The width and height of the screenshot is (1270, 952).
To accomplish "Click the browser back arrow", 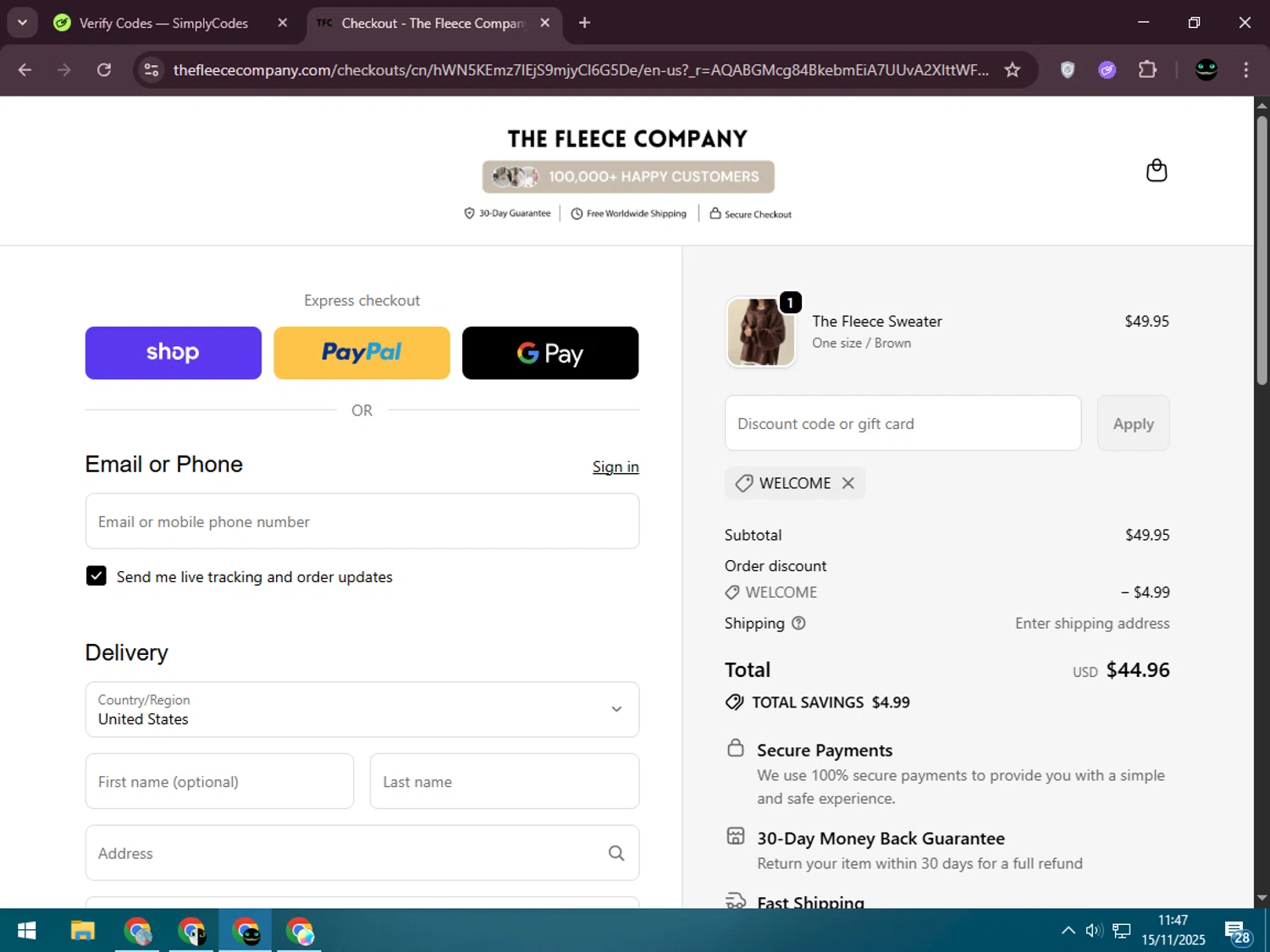I will (x=25, y=70).
